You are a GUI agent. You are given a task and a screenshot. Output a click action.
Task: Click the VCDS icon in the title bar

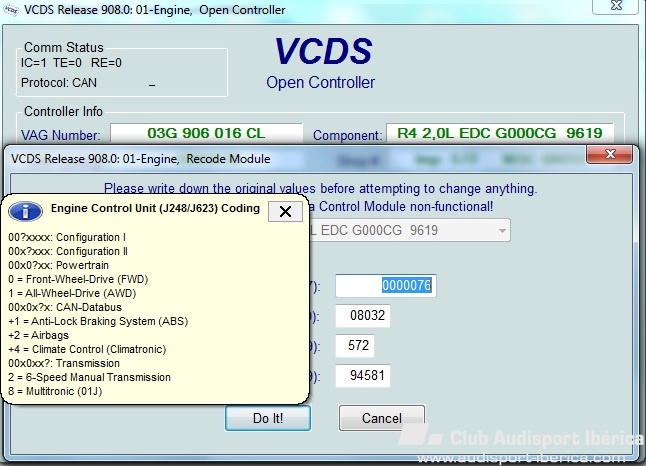pos(11,10)
